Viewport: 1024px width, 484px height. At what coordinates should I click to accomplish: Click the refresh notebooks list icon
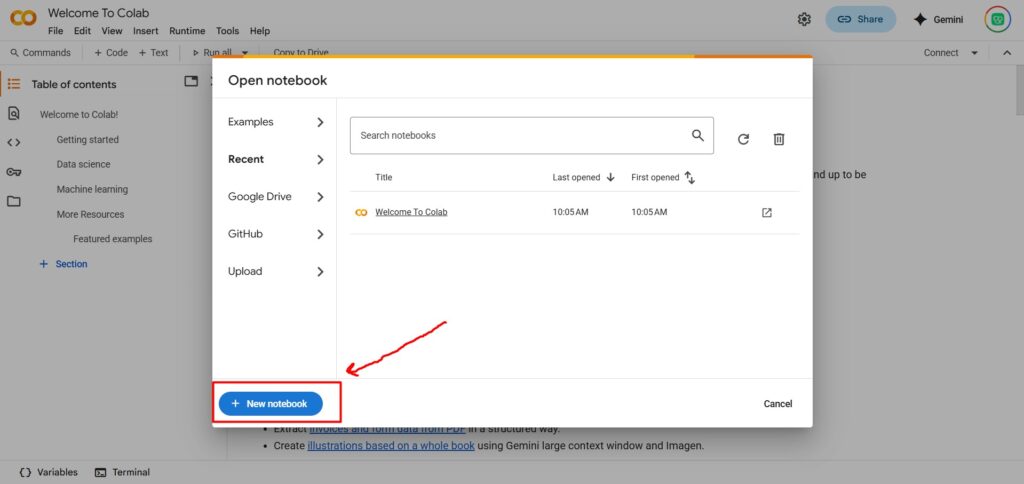coord(743,139)
